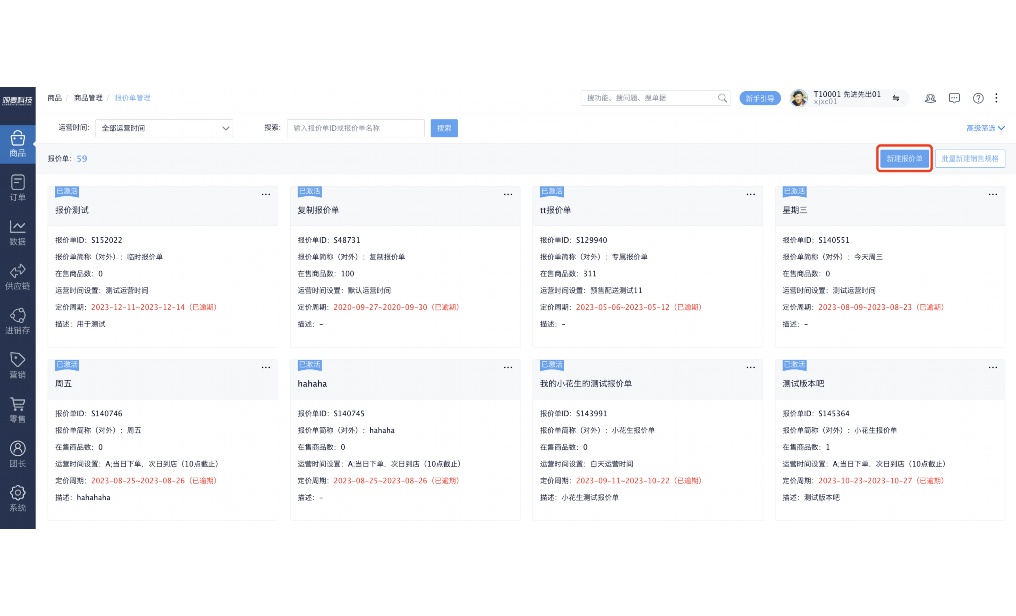This screenshot has width=1016, height=616.
Task: Click the quotation ID S143991
Action: [x=592, y=413]
